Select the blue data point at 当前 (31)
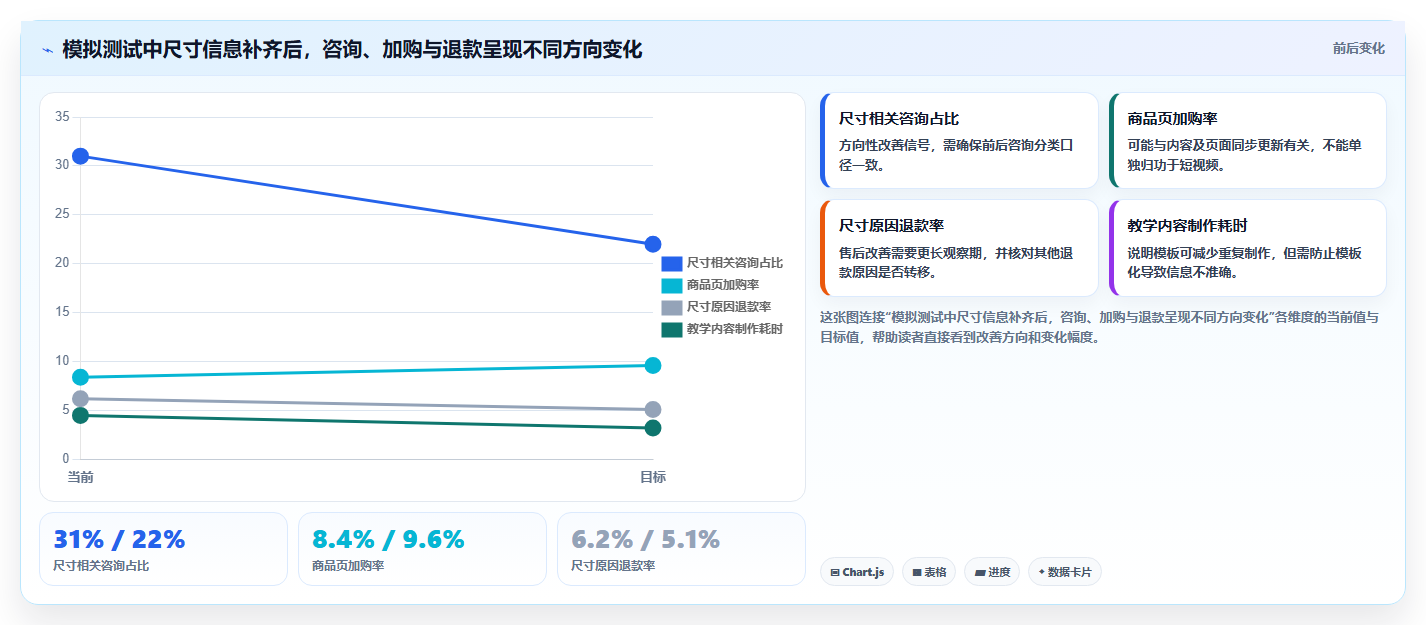The width and height of the screenshot is (1426, 625). coord(81,156)
